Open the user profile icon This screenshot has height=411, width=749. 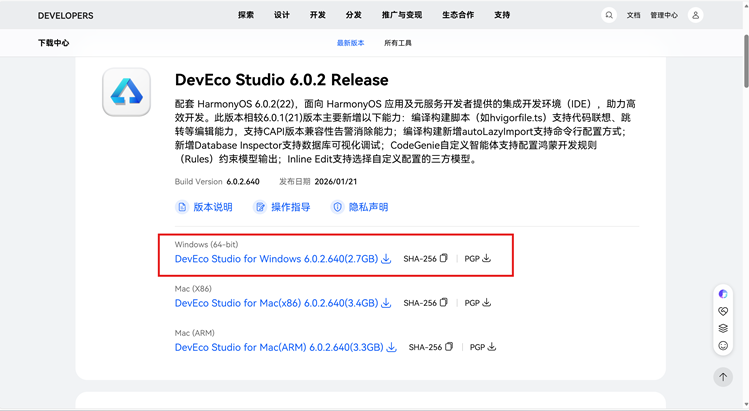tap(696, 15)
